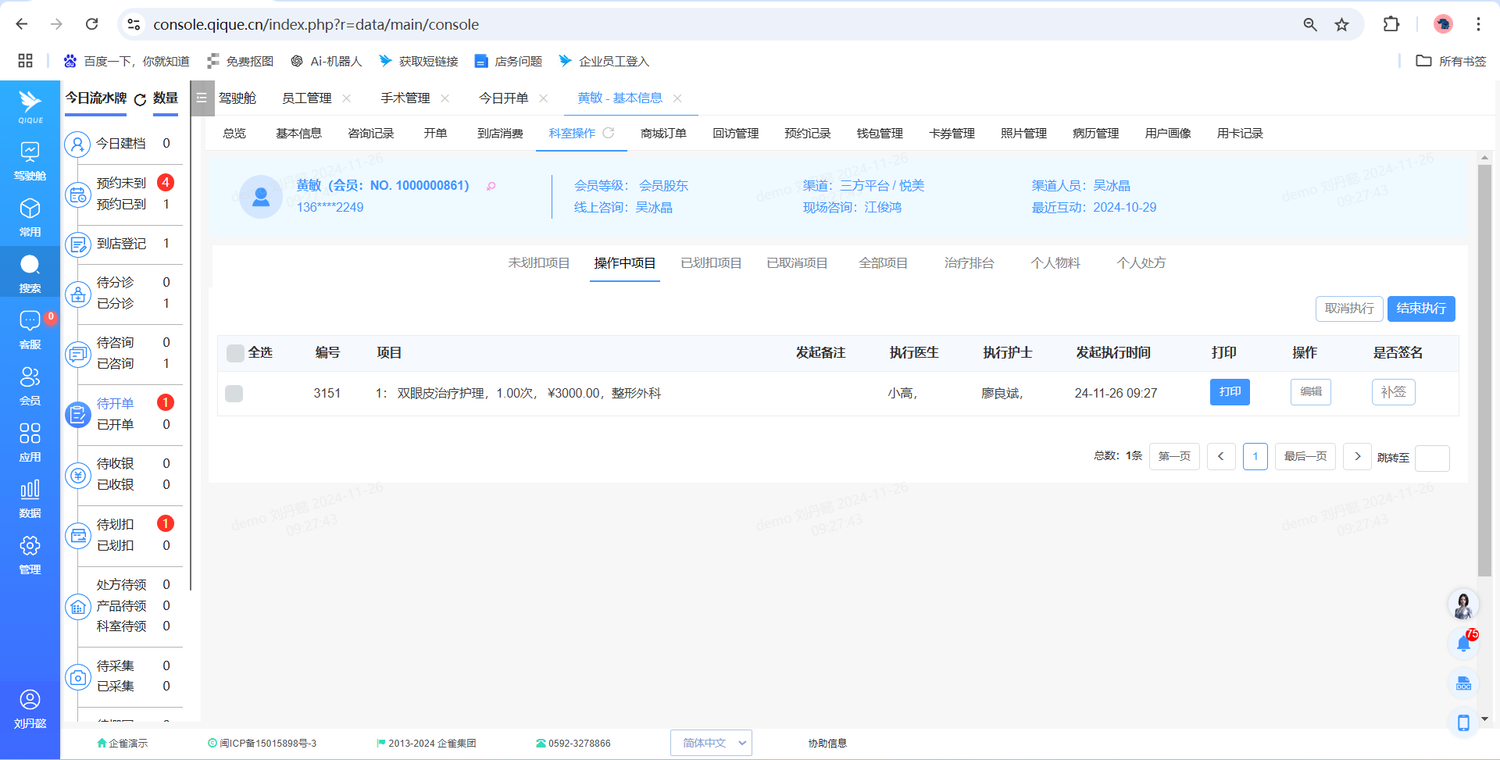Click the hamburger menu icon beside 驾驶舱 tab
Viewport: 1500px width, 760px height.
201,98
